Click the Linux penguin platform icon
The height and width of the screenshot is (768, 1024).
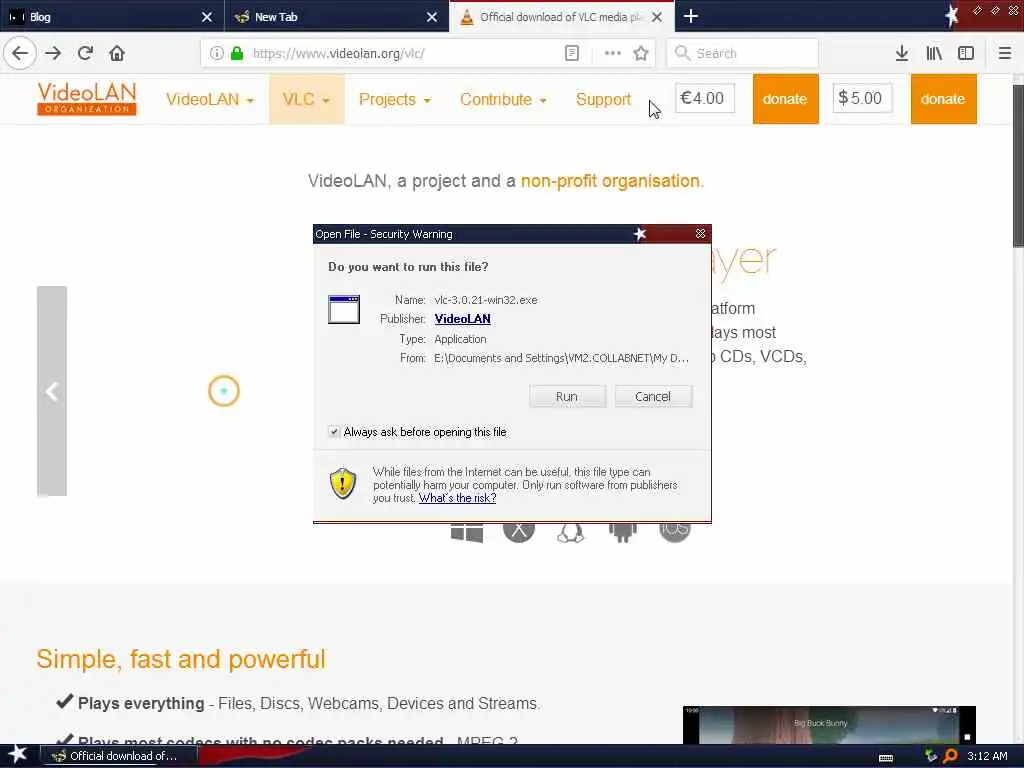click(x=570, y=533)
